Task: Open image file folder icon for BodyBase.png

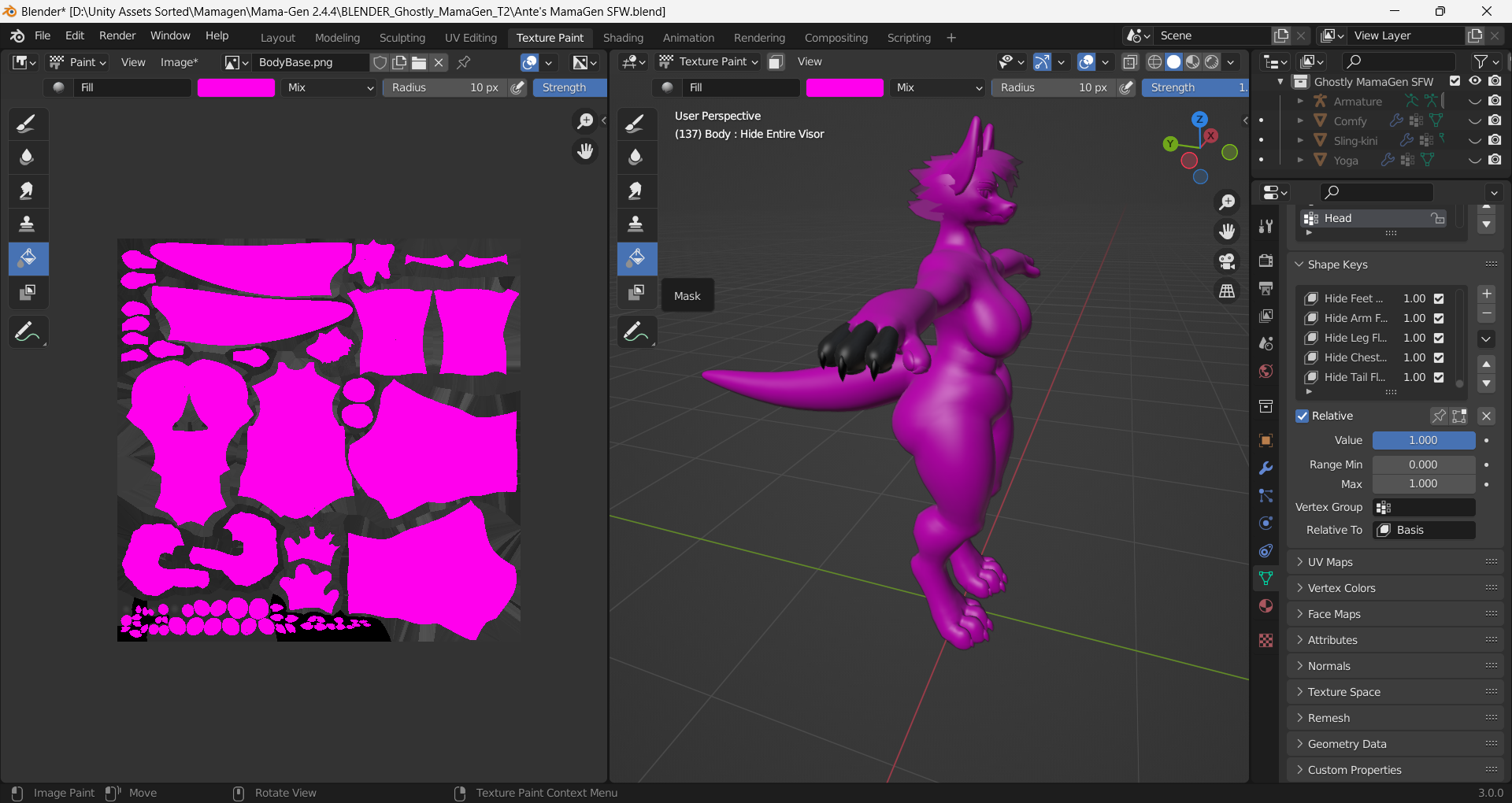Action: [x=419, y=62]
